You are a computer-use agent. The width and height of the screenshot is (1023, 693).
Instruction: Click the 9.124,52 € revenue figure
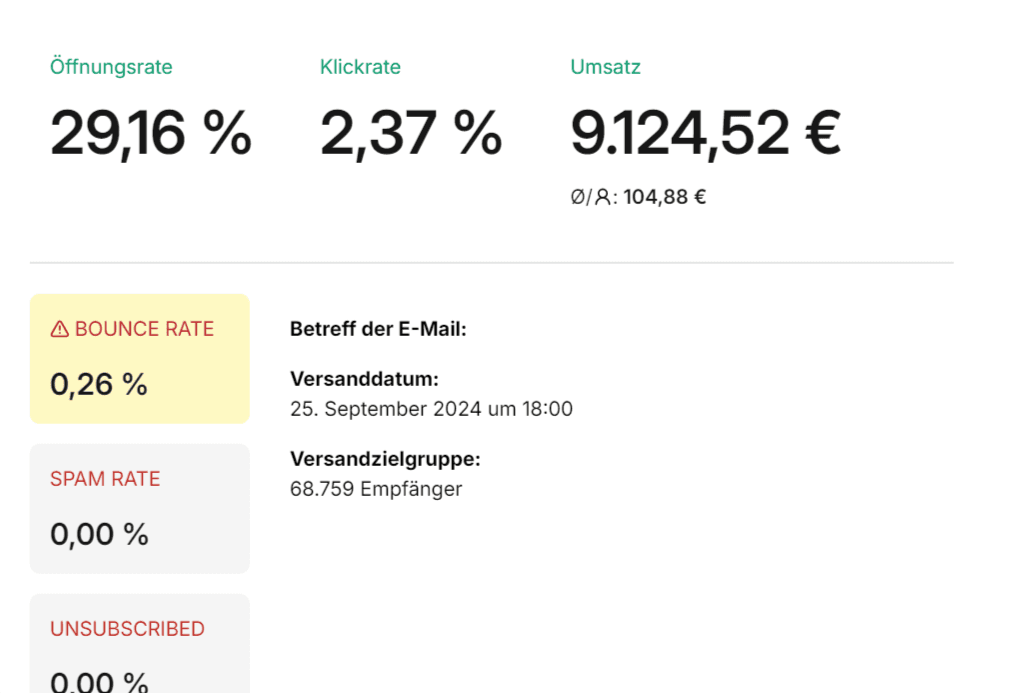pos(706,133)
